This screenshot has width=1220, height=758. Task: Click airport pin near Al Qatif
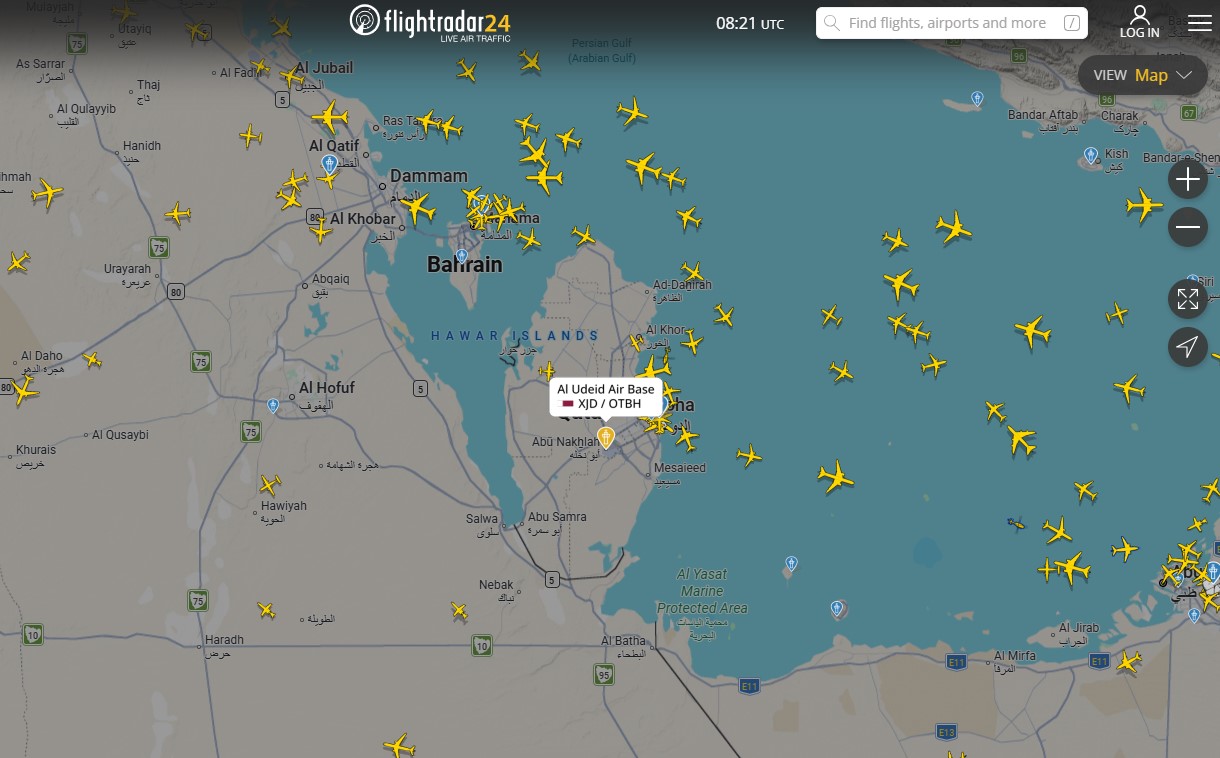[329, 164]
